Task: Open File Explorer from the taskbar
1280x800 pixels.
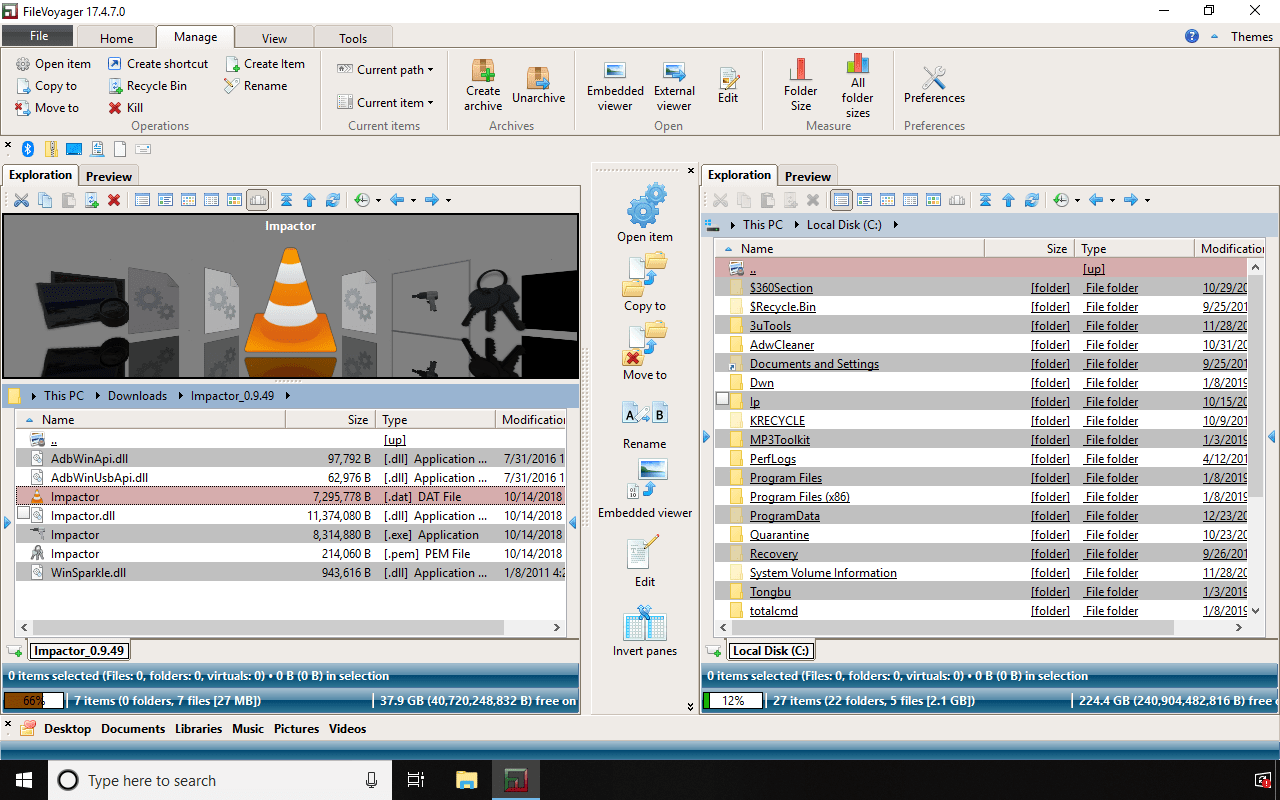Action: tap(467, 780)
